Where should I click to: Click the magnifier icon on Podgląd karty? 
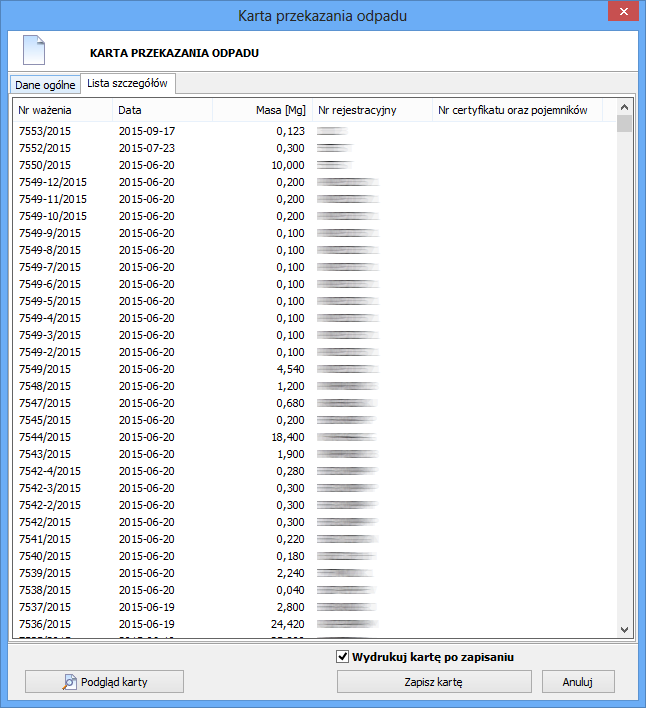[70, 682]
